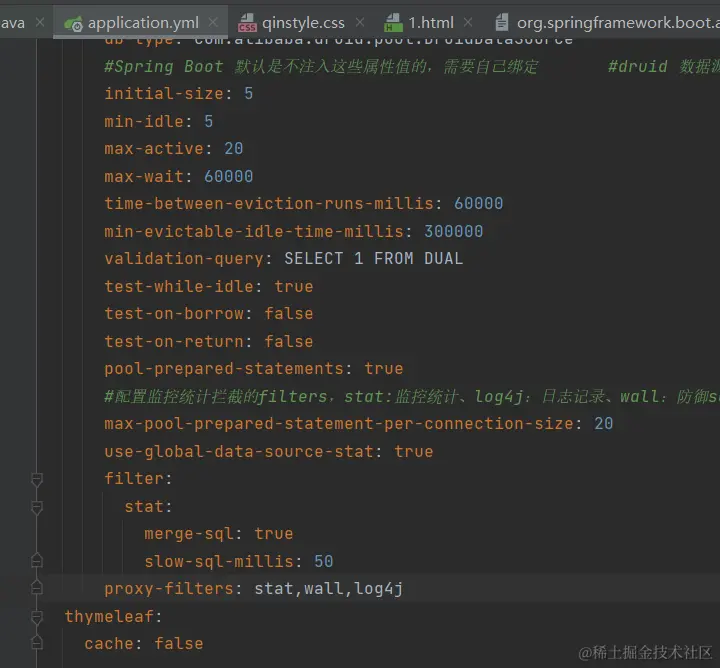Click the #druid comment at right
Screen dimensions: 720x668
664,67
